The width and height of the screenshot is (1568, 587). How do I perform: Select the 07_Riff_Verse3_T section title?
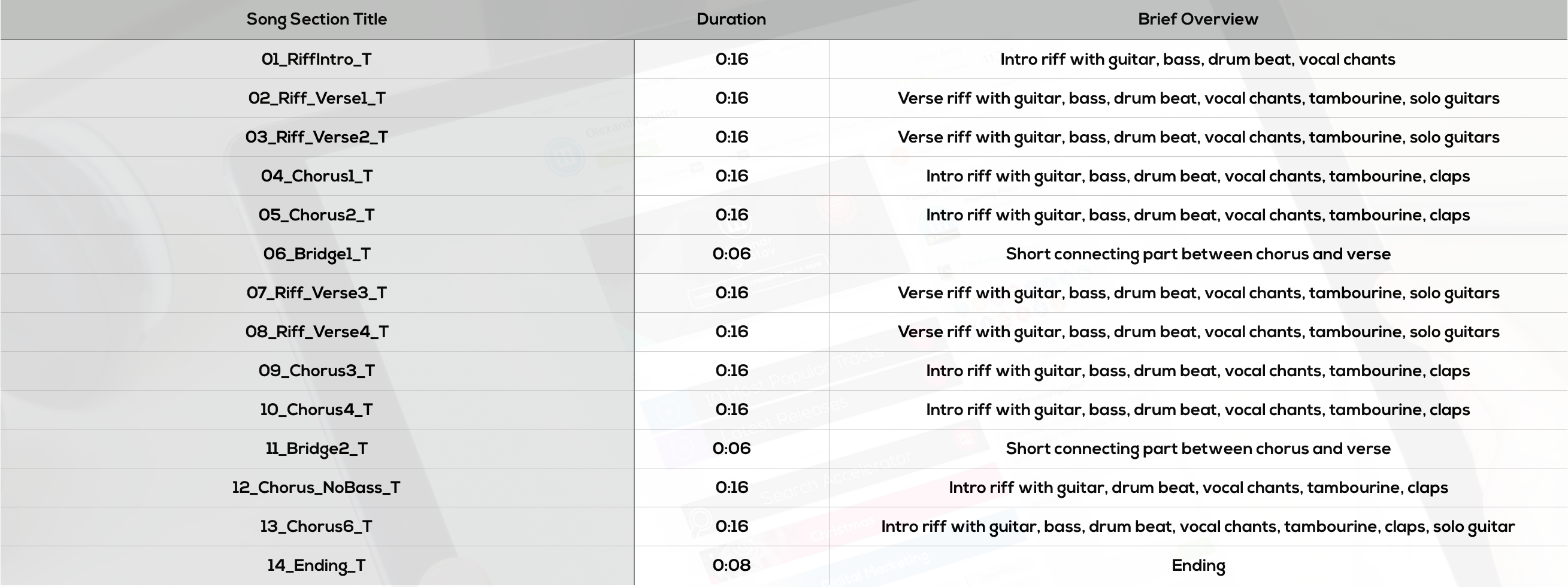click(316, 293)
